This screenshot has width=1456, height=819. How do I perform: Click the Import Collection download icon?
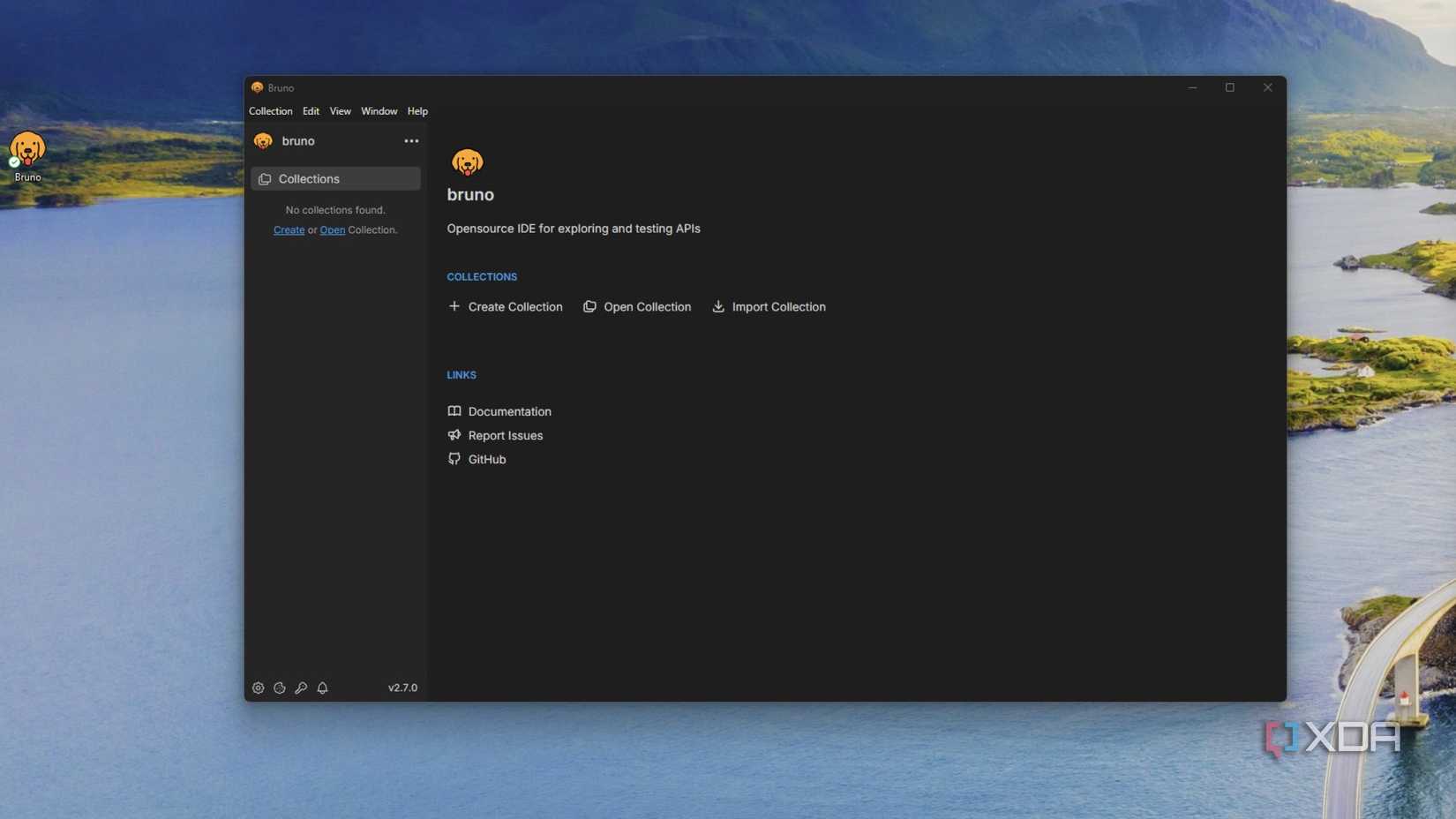[x=718, y=306]
